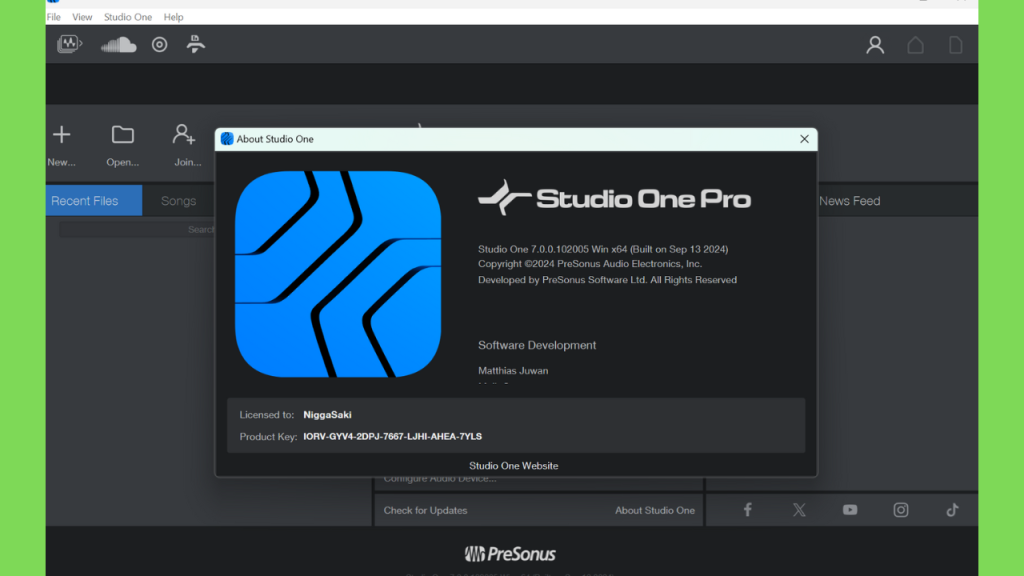1024x576 pixels.
Task: Open the user account icon
Action: (875, 44)
